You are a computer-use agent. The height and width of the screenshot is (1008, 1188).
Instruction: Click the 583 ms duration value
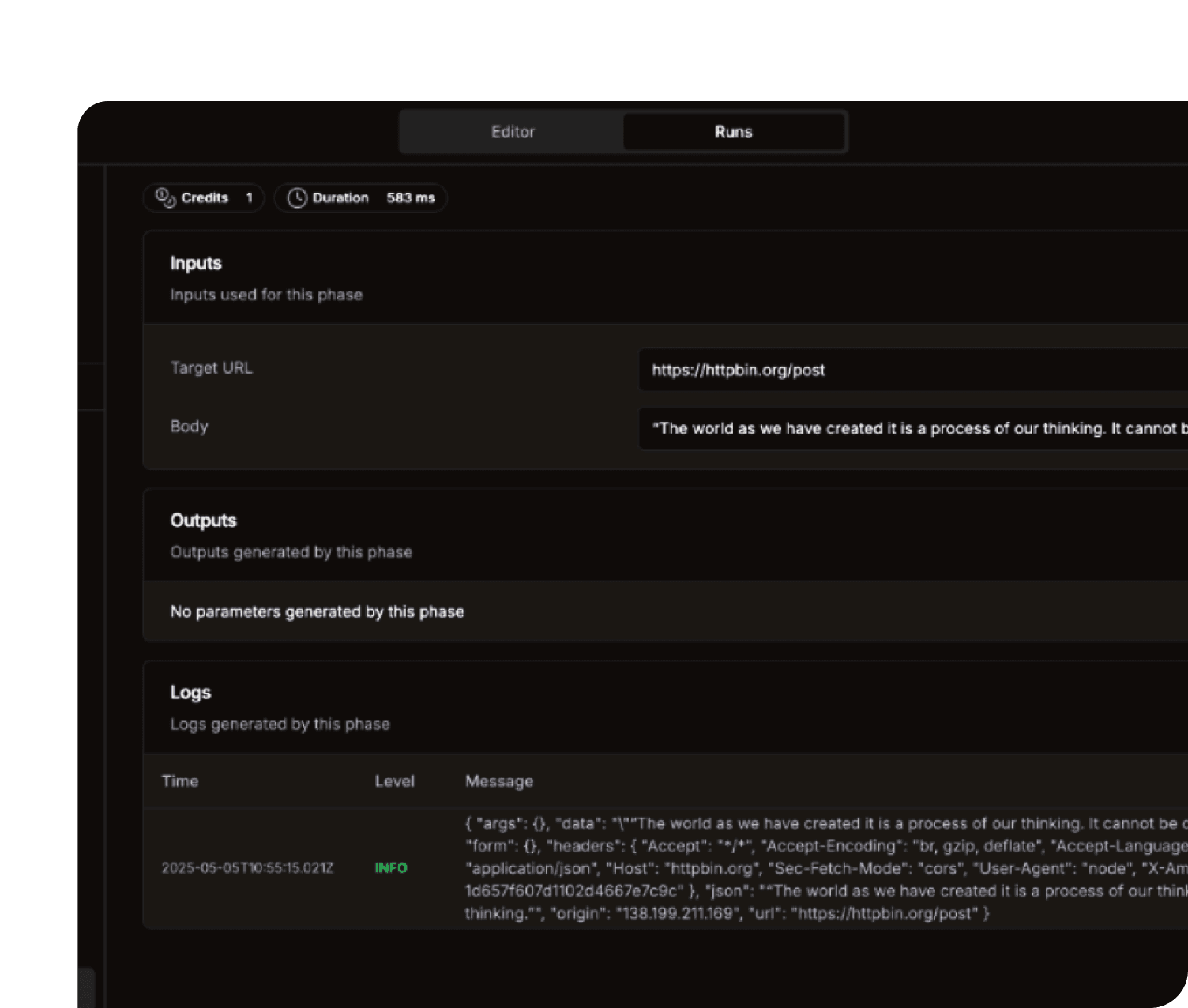click(410, 197)
